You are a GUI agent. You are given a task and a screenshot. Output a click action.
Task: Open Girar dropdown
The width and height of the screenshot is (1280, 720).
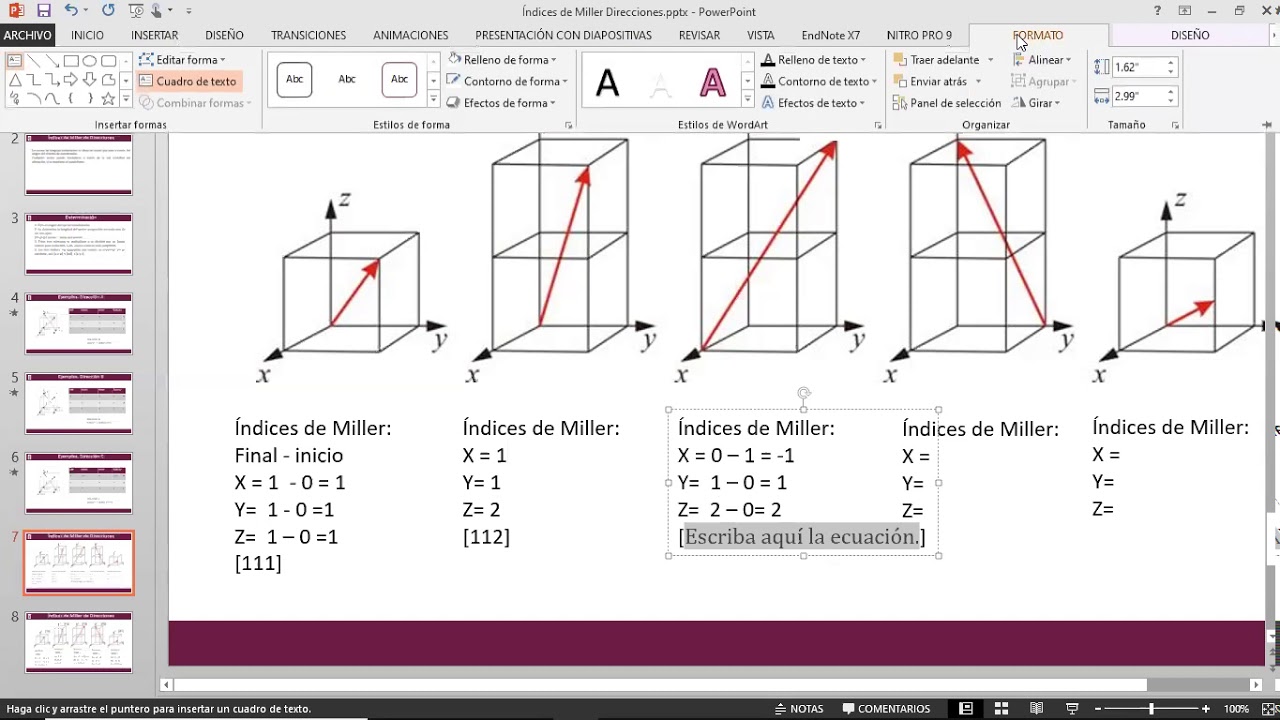click(1036, 103)
